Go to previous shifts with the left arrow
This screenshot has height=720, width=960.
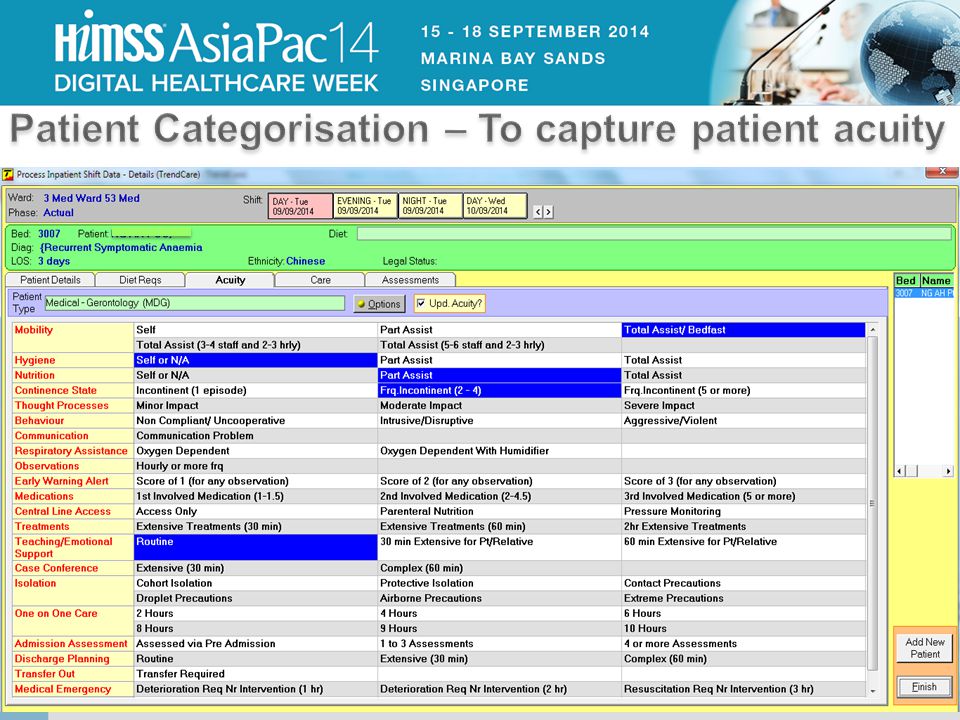[x=538, y=212]
